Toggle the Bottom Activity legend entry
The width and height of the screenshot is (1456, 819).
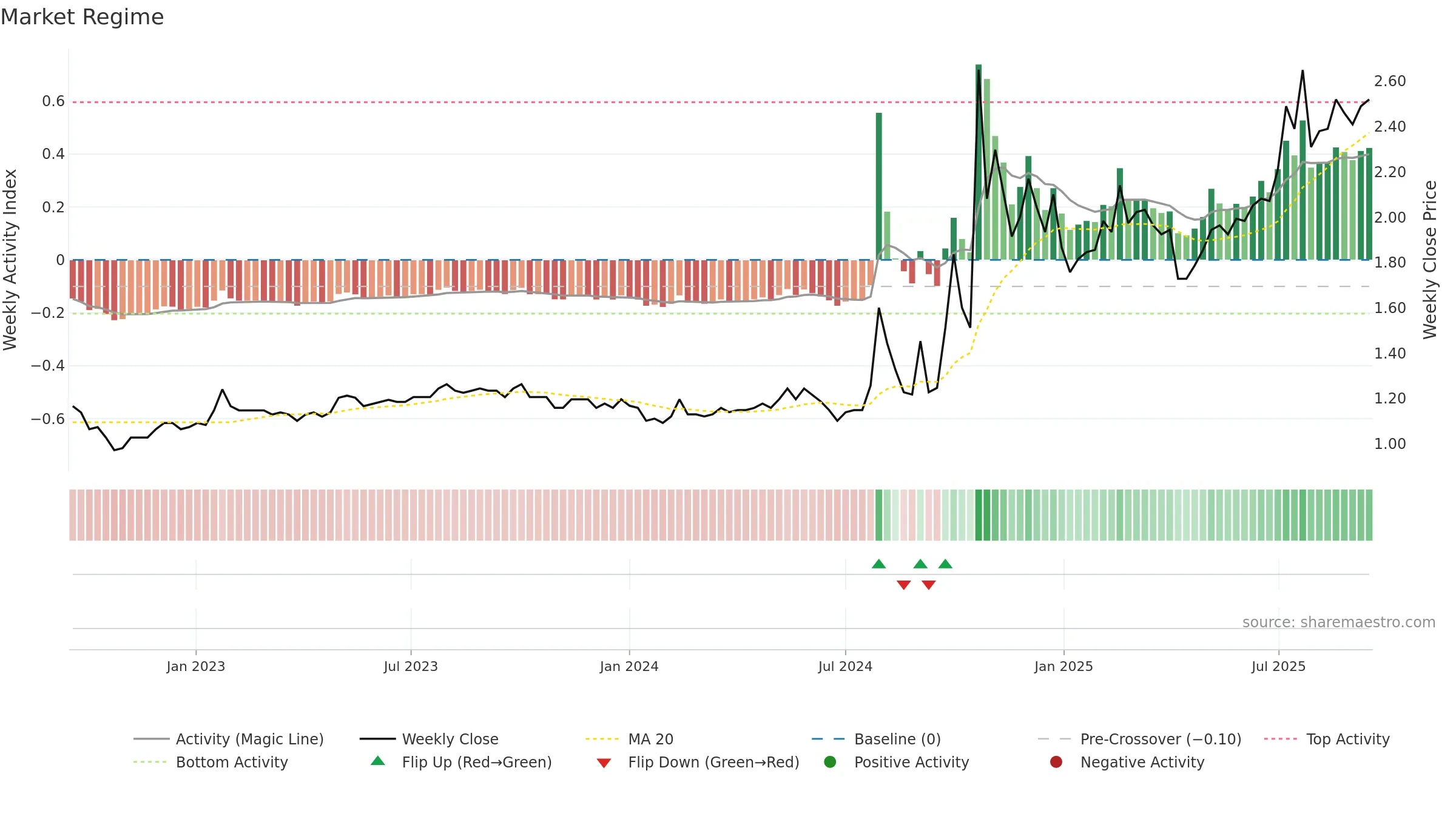tap(211, 762)
